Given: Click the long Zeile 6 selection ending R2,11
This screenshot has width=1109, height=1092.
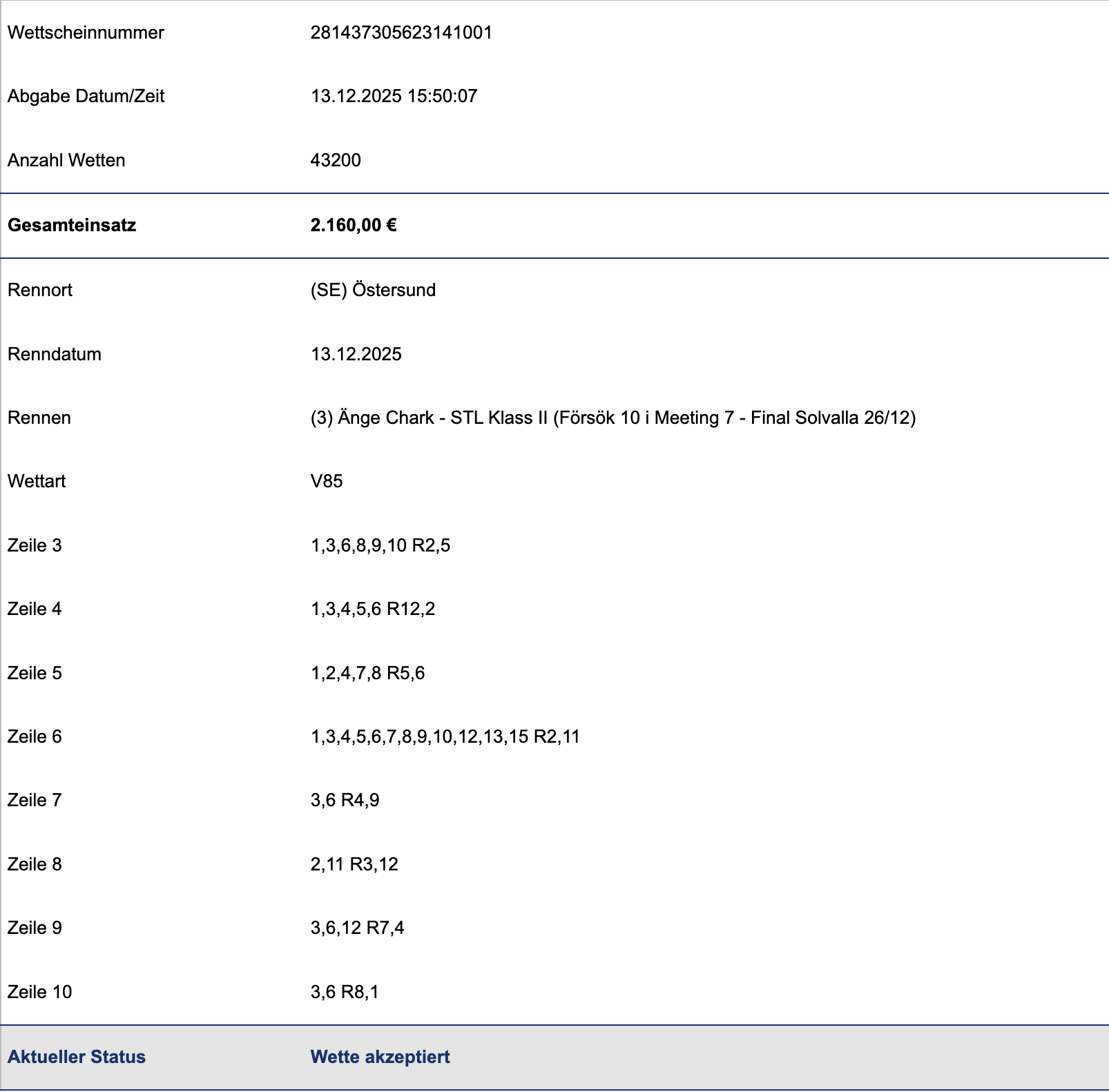Looking at the screenshot, I should (445, 737).
